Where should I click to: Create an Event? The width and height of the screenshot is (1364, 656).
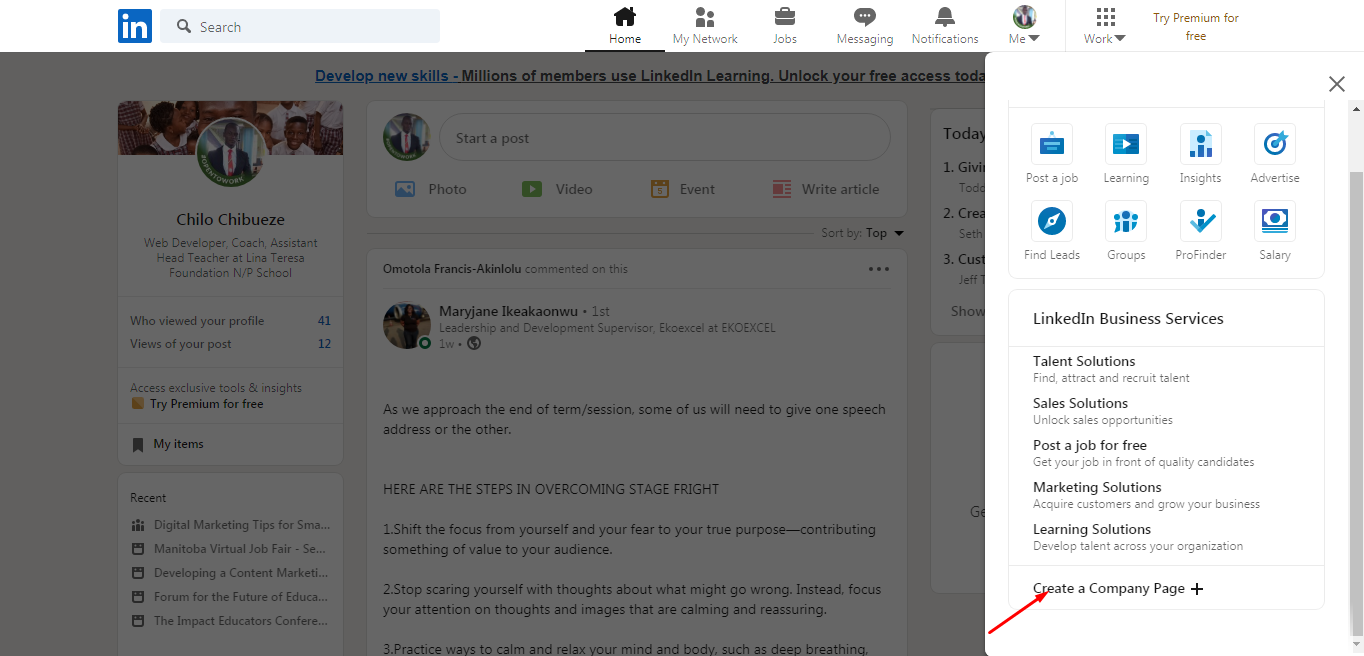683,189
